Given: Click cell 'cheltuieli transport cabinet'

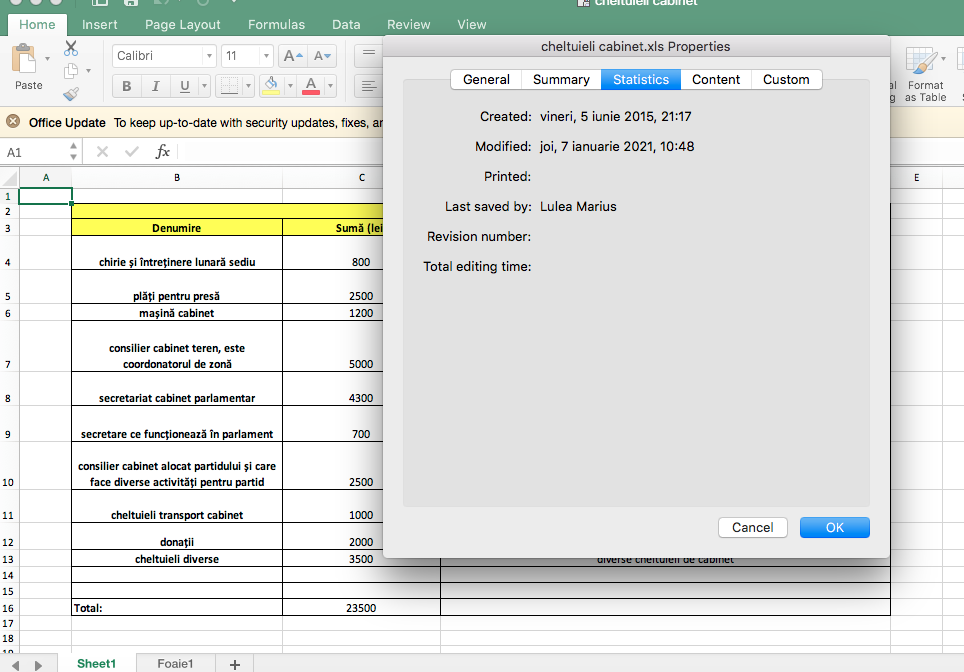Looking at the screenshot, I should click(x=177, y=507).
